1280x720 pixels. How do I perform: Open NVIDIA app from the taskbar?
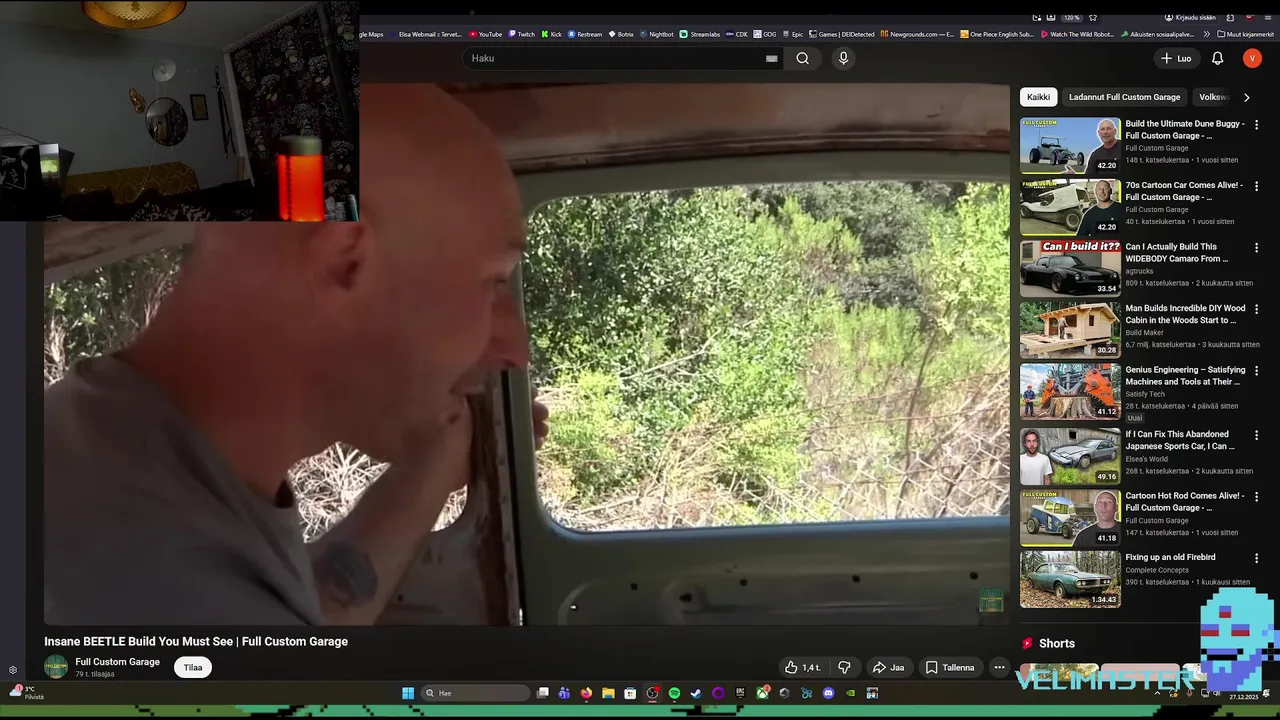coord(850,693)
